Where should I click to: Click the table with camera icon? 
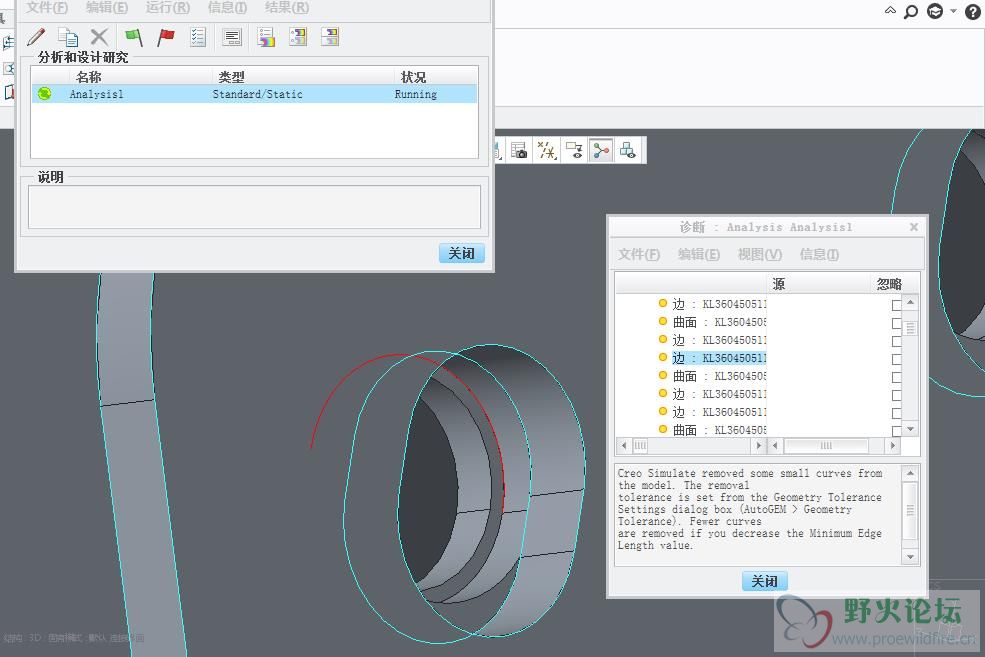519,151
